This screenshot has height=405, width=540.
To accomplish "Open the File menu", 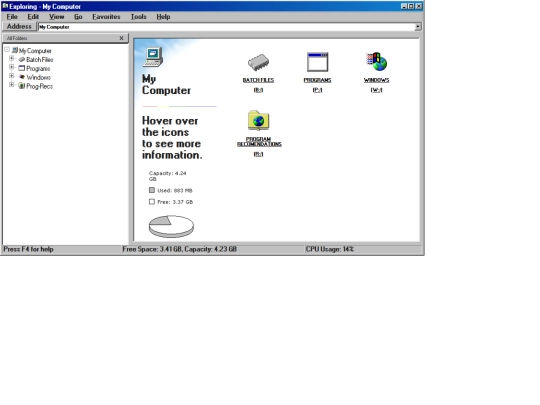I will tap(12, 17).
